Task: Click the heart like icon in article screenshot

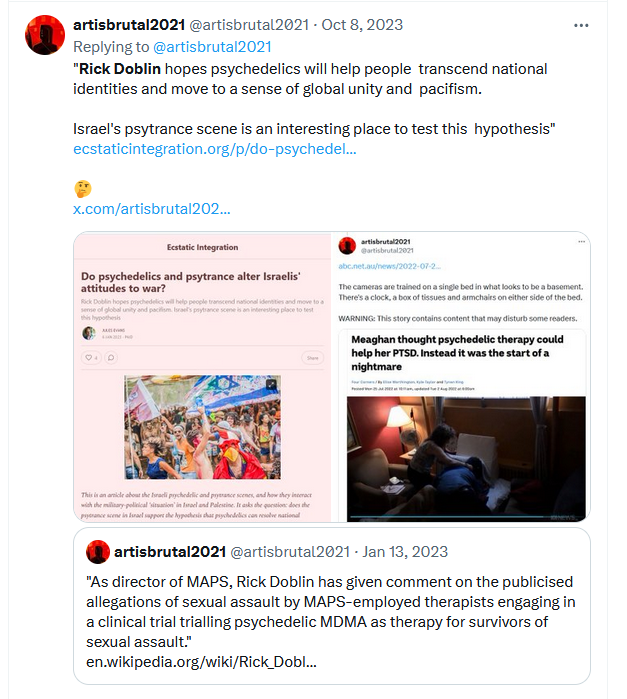Action: (x=91, y=358)
